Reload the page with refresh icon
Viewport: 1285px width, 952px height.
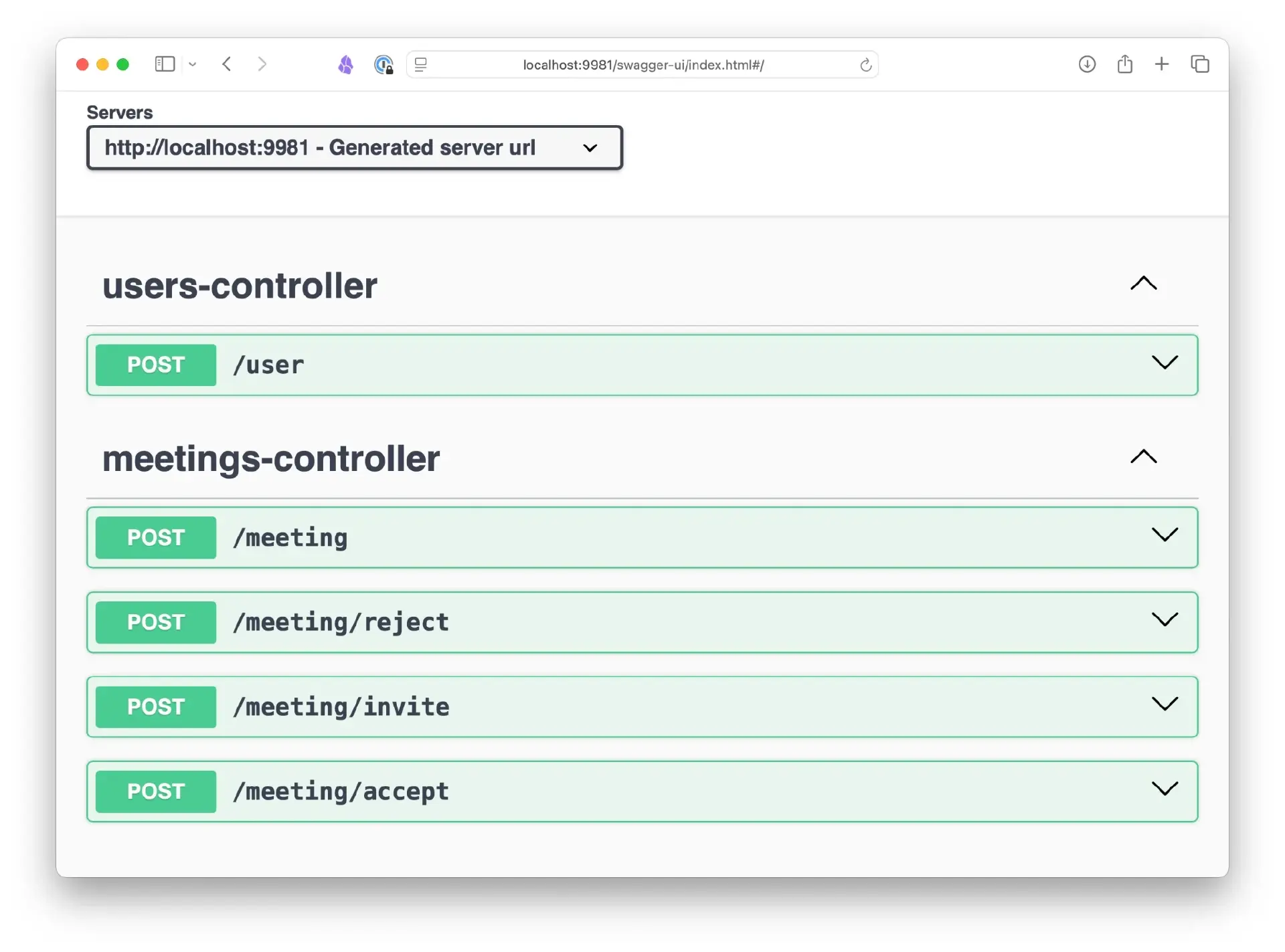pyautogui.click(x=865, y=65)
